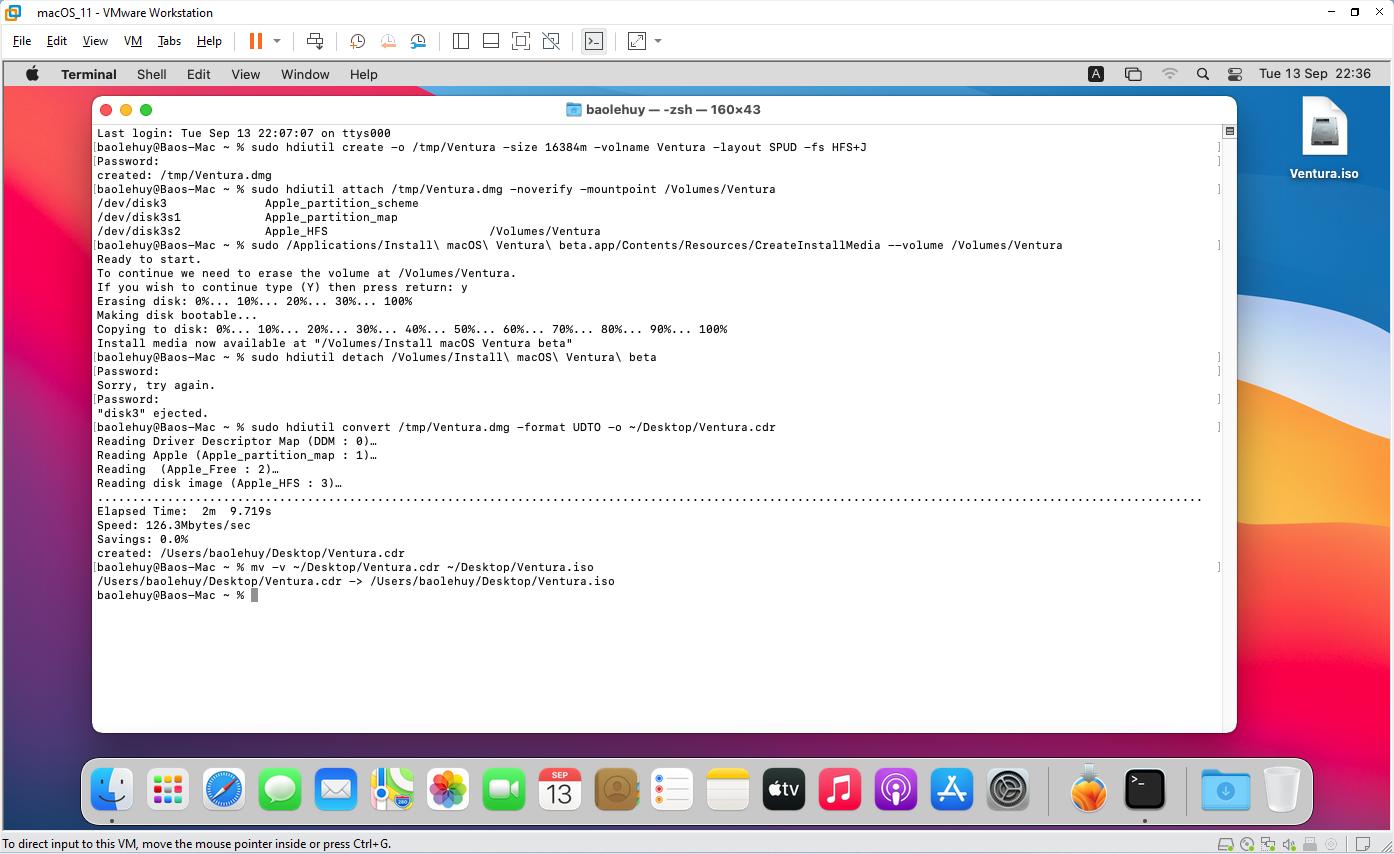The image size is (1394, 854).
Task: Send Ctrl+Alt+Del to the virtual machine
Action: [315, 41]
